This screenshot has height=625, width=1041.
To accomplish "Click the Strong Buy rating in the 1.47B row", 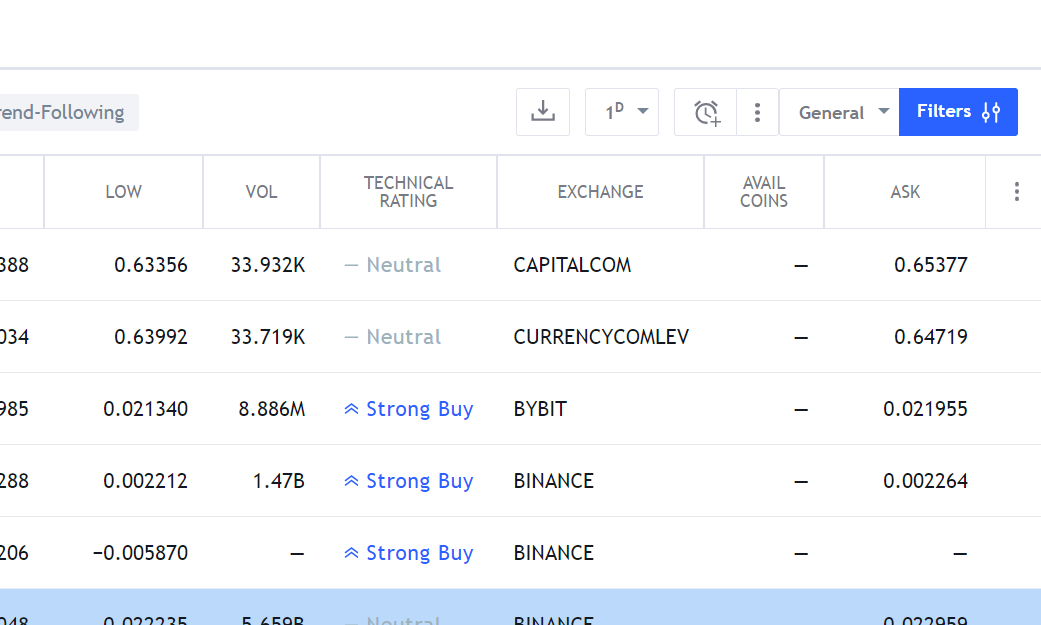I will click(408, 481).
